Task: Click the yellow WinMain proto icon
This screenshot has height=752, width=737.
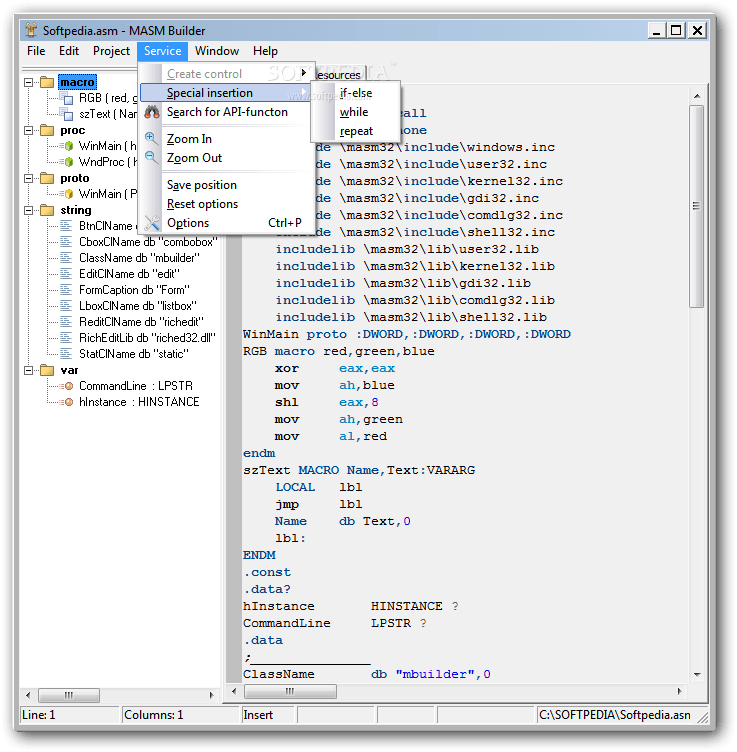Action: (x=67, y=194)
